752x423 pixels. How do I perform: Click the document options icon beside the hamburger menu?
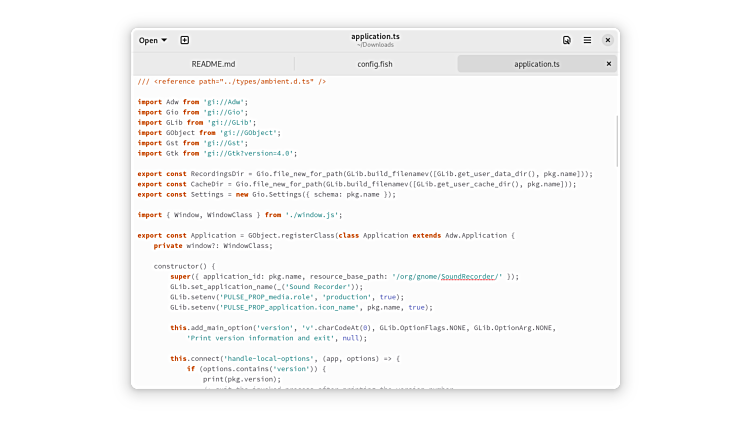pos(567,40)
